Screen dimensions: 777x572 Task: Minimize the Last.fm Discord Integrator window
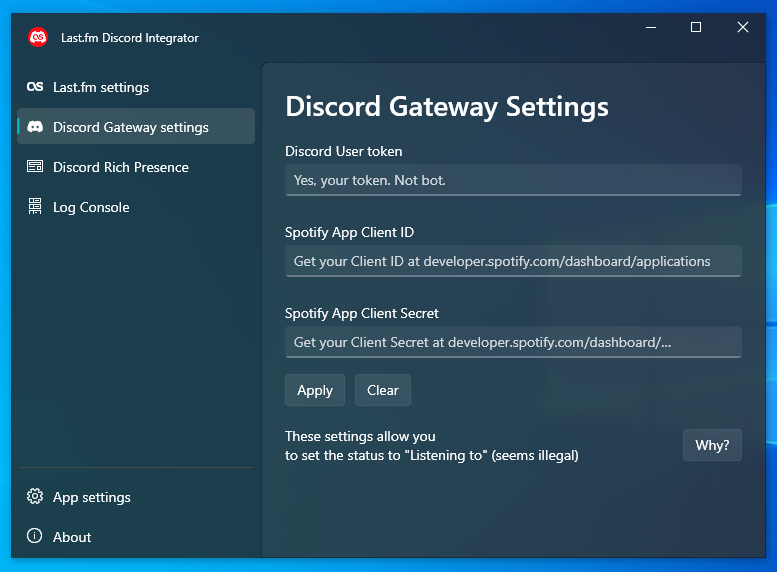point(651,27)
